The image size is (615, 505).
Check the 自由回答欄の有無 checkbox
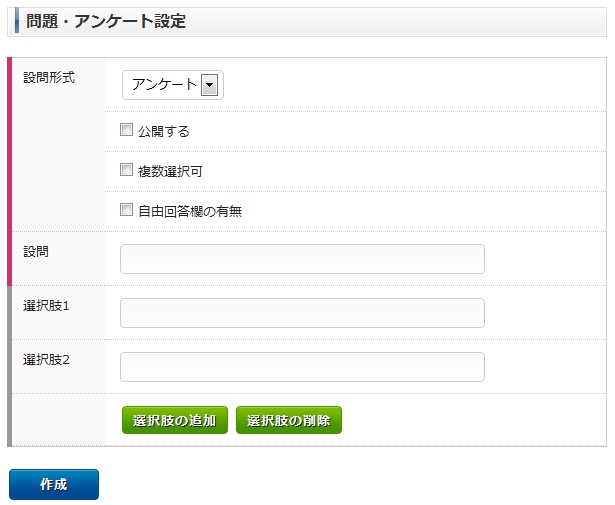coord(126,210)
